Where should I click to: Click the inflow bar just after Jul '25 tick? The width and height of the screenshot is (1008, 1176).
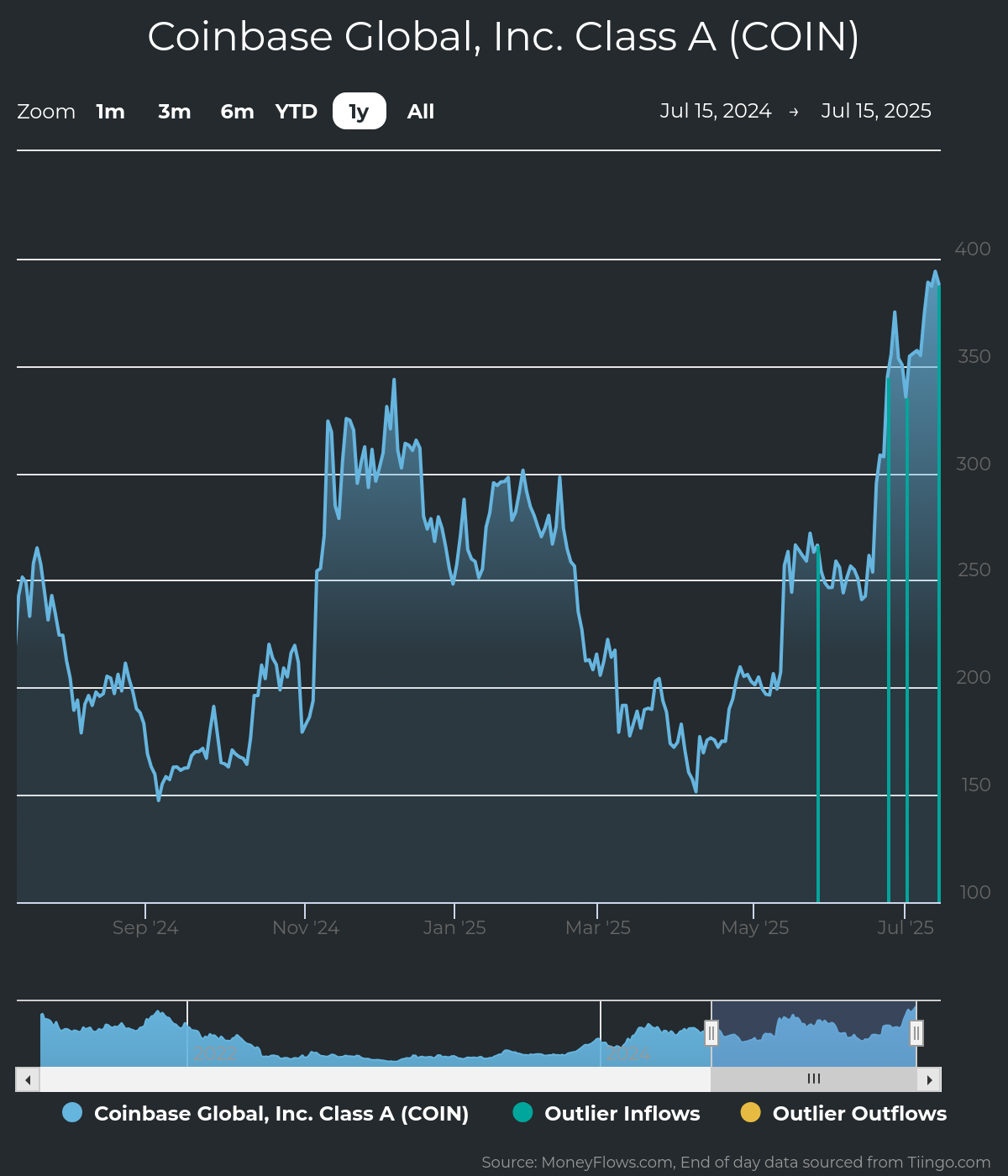(907, 650)
